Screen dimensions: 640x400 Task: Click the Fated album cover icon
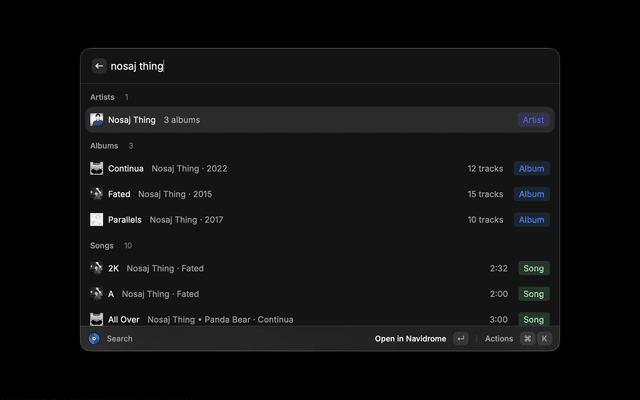point(97,194)
